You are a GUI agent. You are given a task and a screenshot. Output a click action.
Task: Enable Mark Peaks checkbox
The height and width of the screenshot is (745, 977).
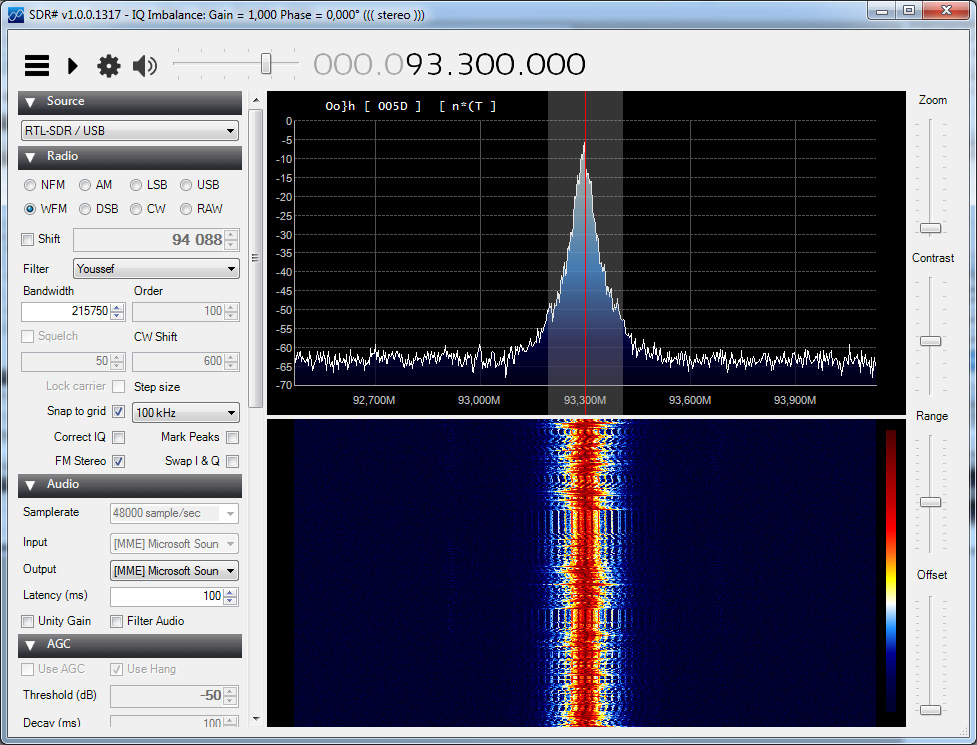pos(232,437)
